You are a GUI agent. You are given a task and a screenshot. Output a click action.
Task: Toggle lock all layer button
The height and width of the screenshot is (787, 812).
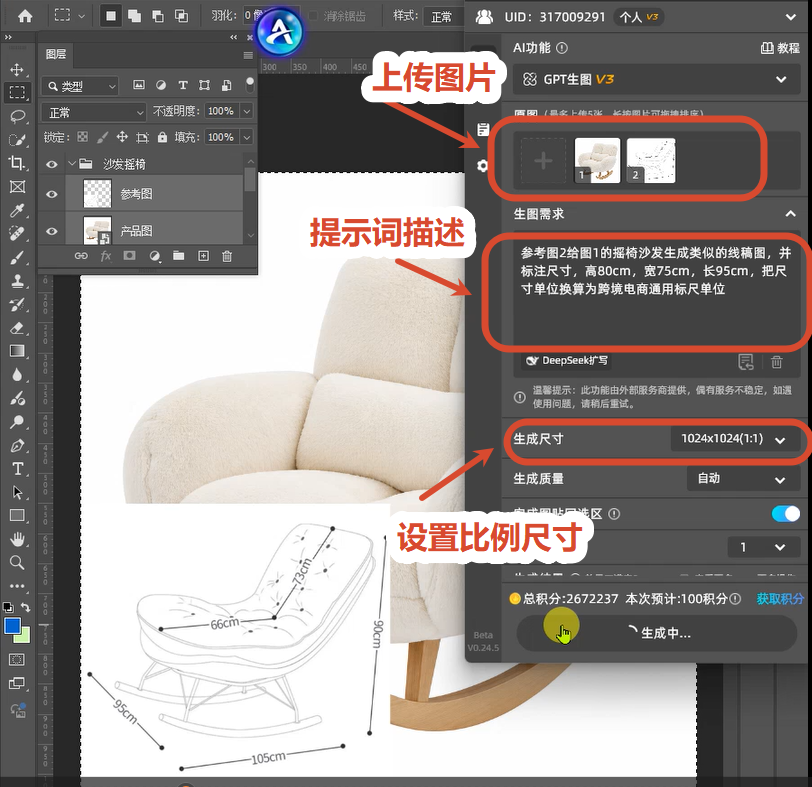coord(163,137)
